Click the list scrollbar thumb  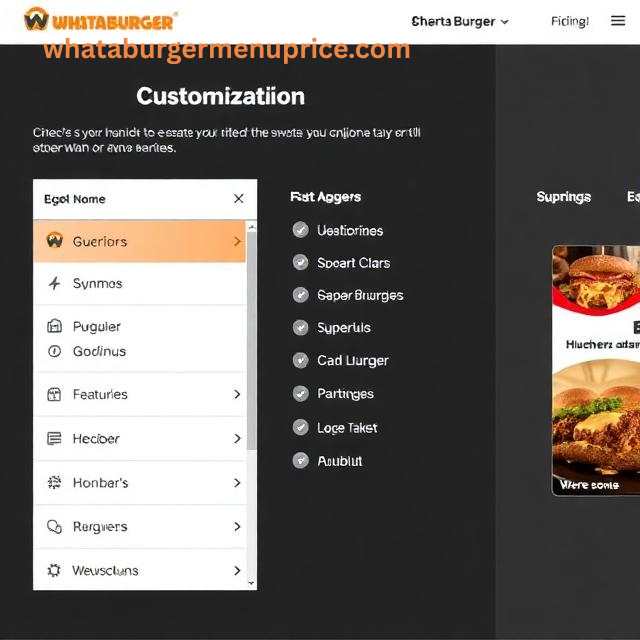tap(252, 341)
